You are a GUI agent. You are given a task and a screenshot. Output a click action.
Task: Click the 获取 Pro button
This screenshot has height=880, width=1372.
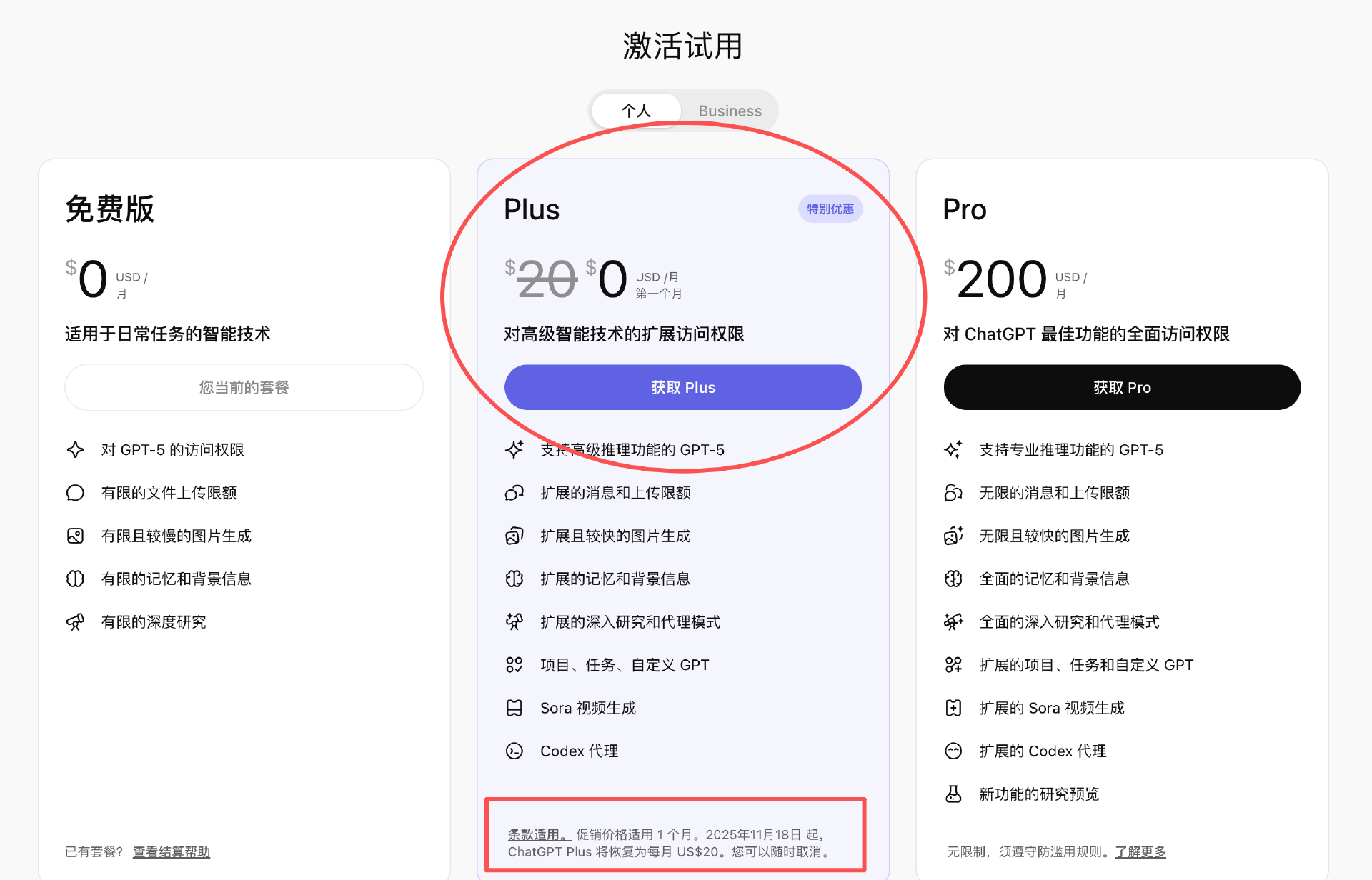[1121, 387]
